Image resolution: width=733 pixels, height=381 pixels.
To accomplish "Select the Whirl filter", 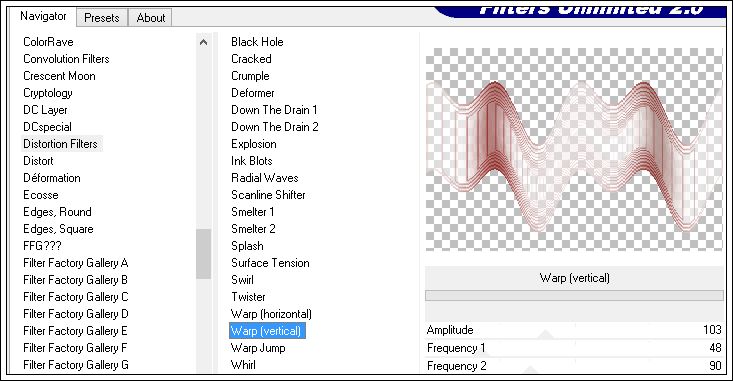I will 243,365.
